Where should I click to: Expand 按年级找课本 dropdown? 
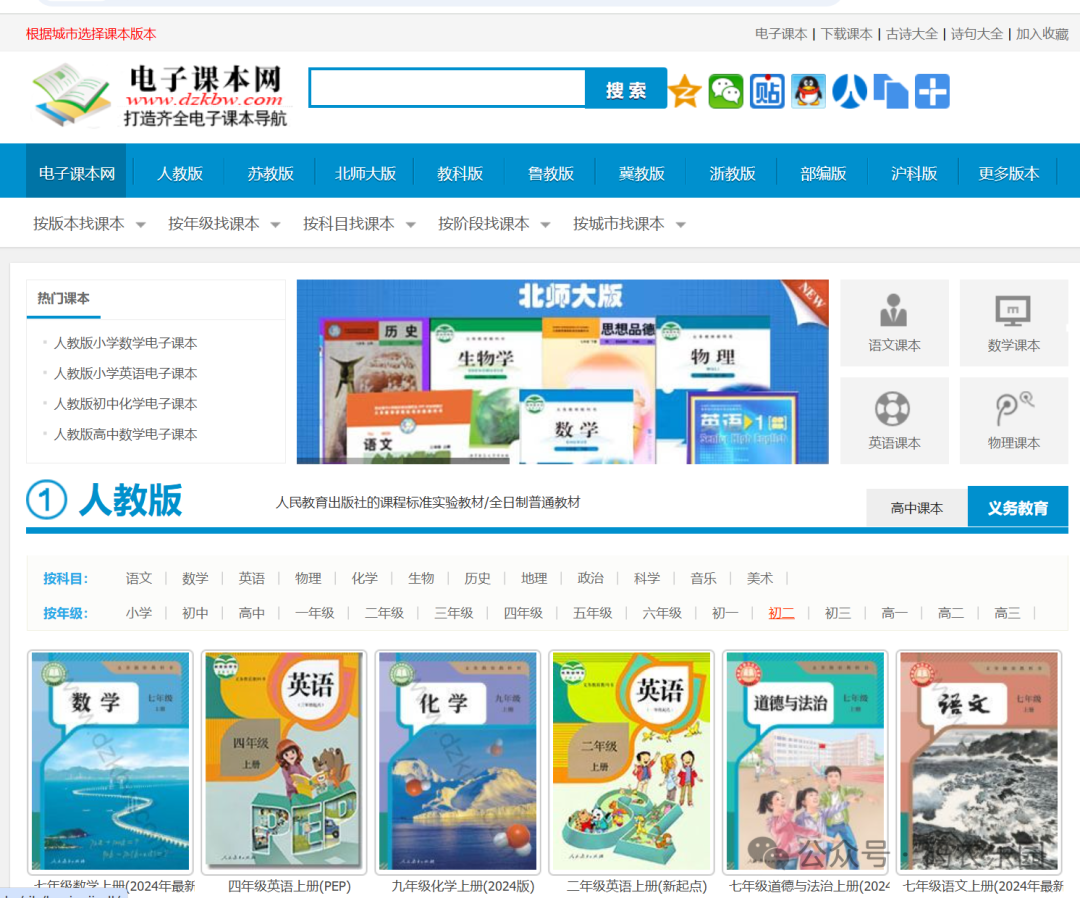pyautogui.click(x=225, y=224)
